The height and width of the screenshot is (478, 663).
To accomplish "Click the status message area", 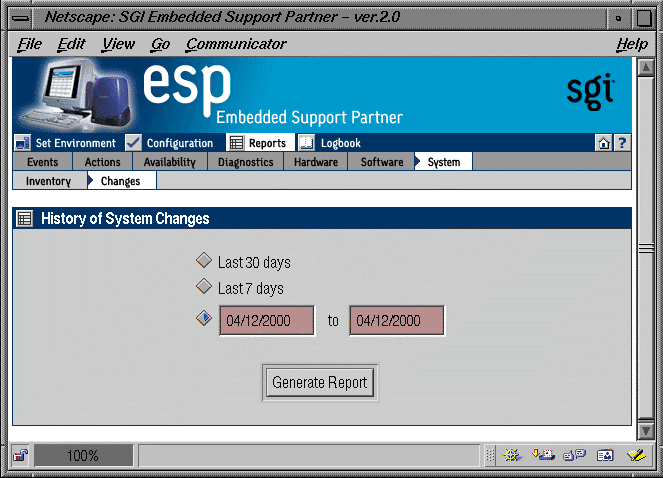I will click(309, 456).
